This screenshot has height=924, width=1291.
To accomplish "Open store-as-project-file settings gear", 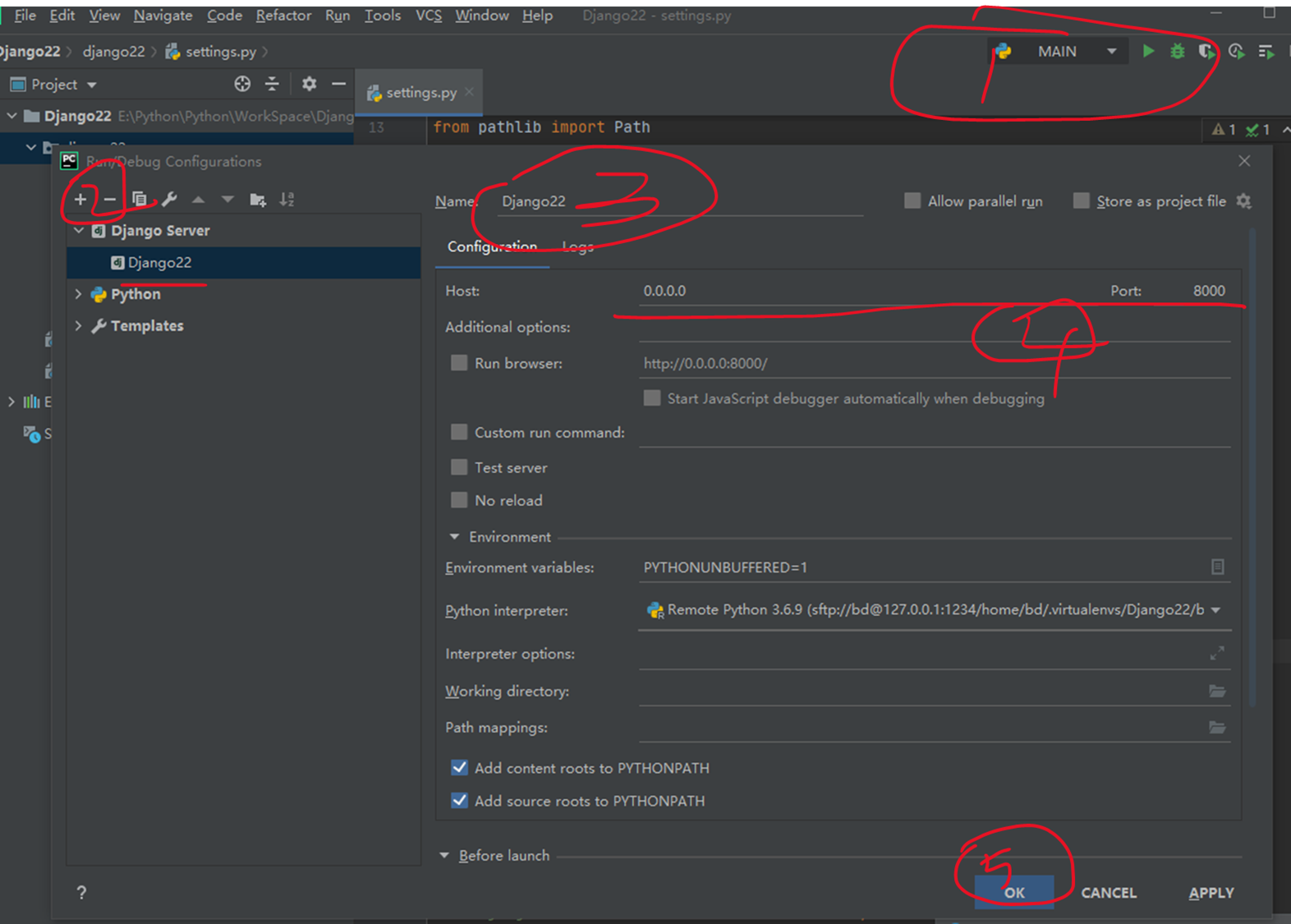I will pyautogui.click(x=1244, y=201).
